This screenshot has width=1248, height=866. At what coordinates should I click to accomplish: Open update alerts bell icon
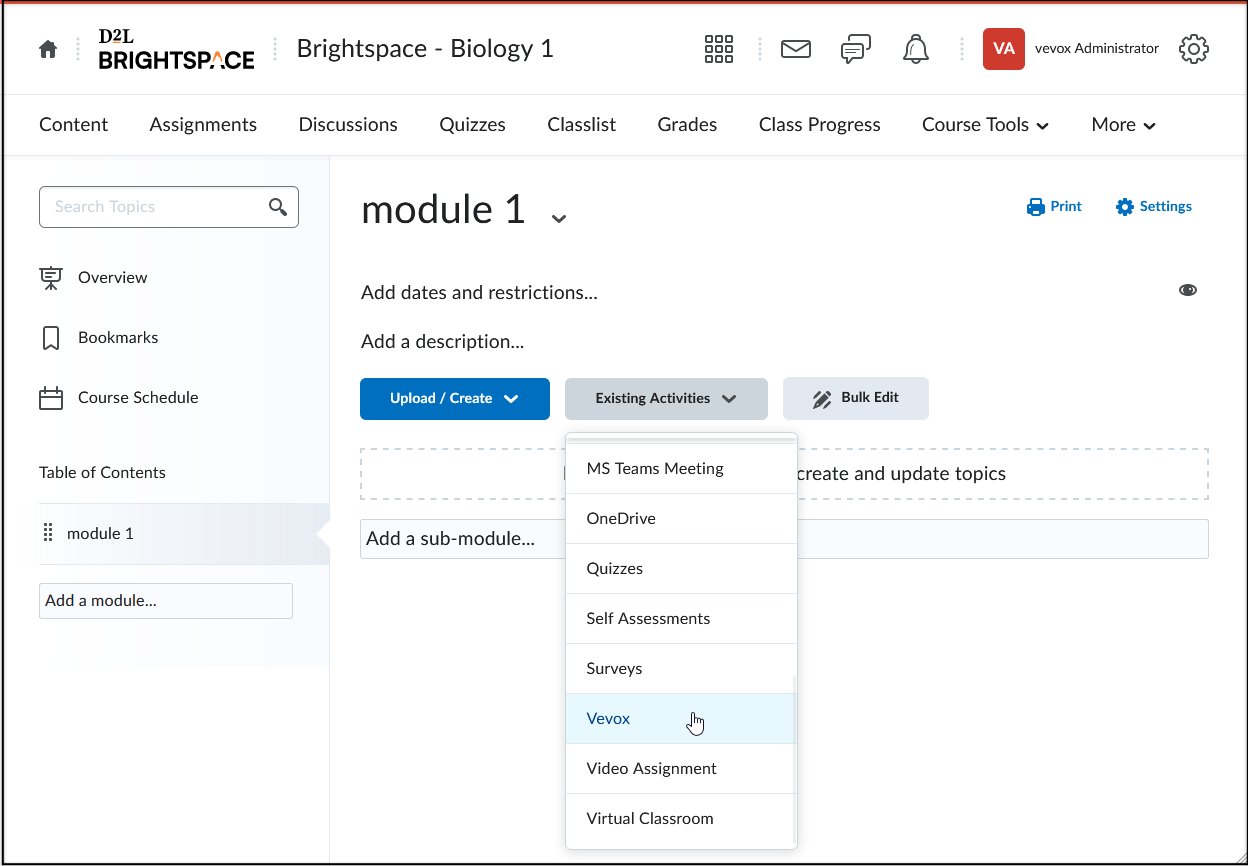pos(915,49)
